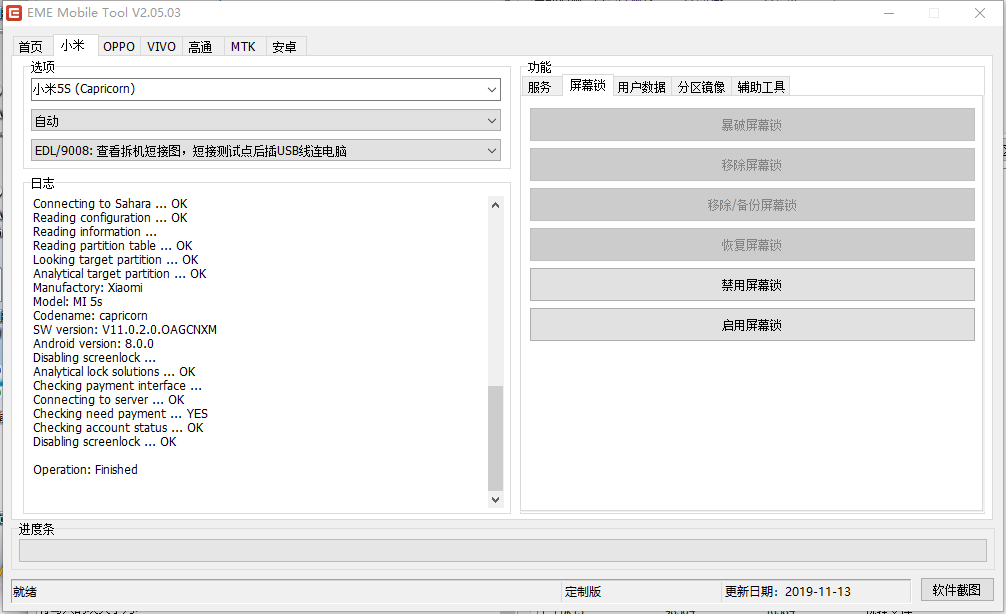Click 'Checking need payment ... YES' log line

tap(121, 414)
